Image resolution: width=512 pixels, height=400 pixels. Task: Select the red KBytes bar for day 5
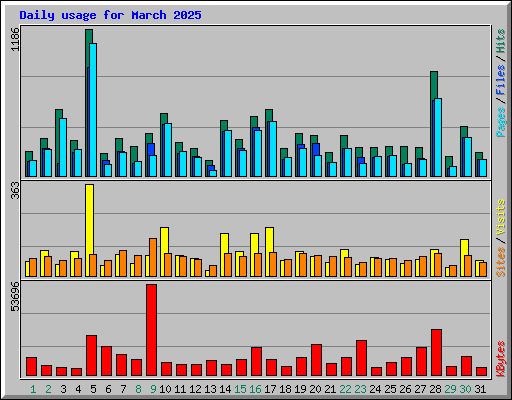pyautogui.click(x=91, y=356)
